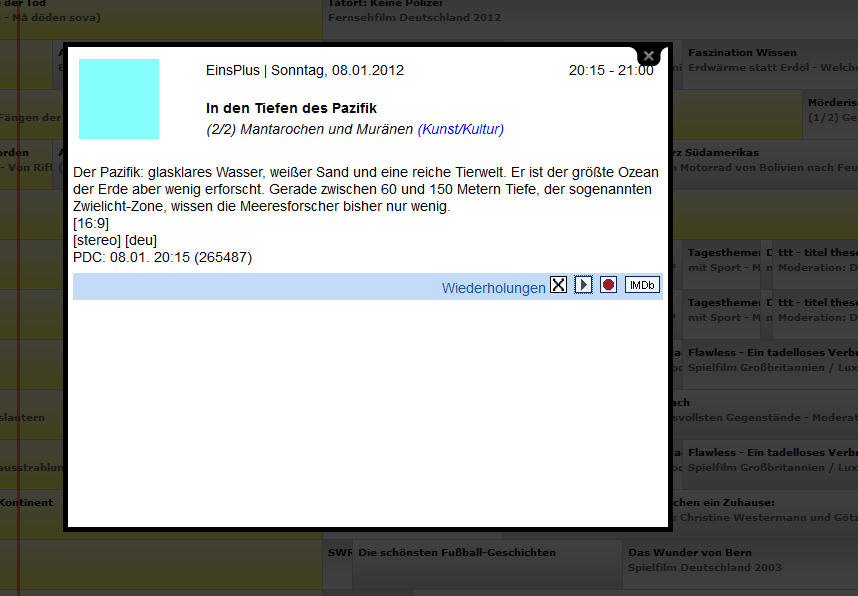
Task: Open the Wiederholungen link
Action: (x=494, y=288)
